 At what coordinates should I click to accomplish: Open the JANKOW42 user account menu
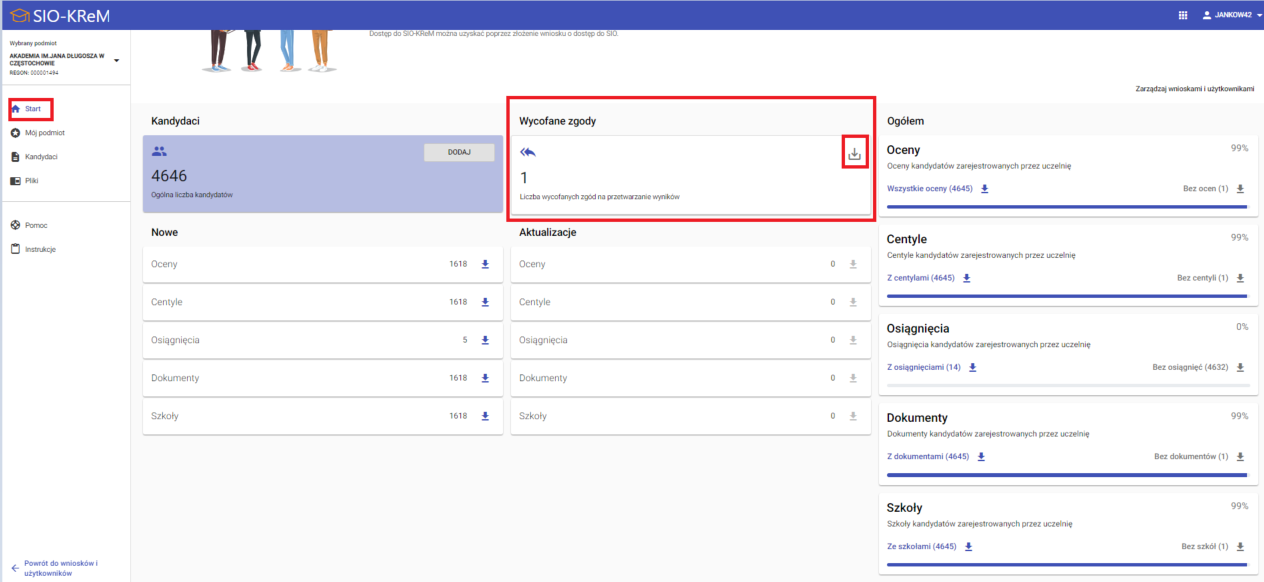coord(1231,15)
